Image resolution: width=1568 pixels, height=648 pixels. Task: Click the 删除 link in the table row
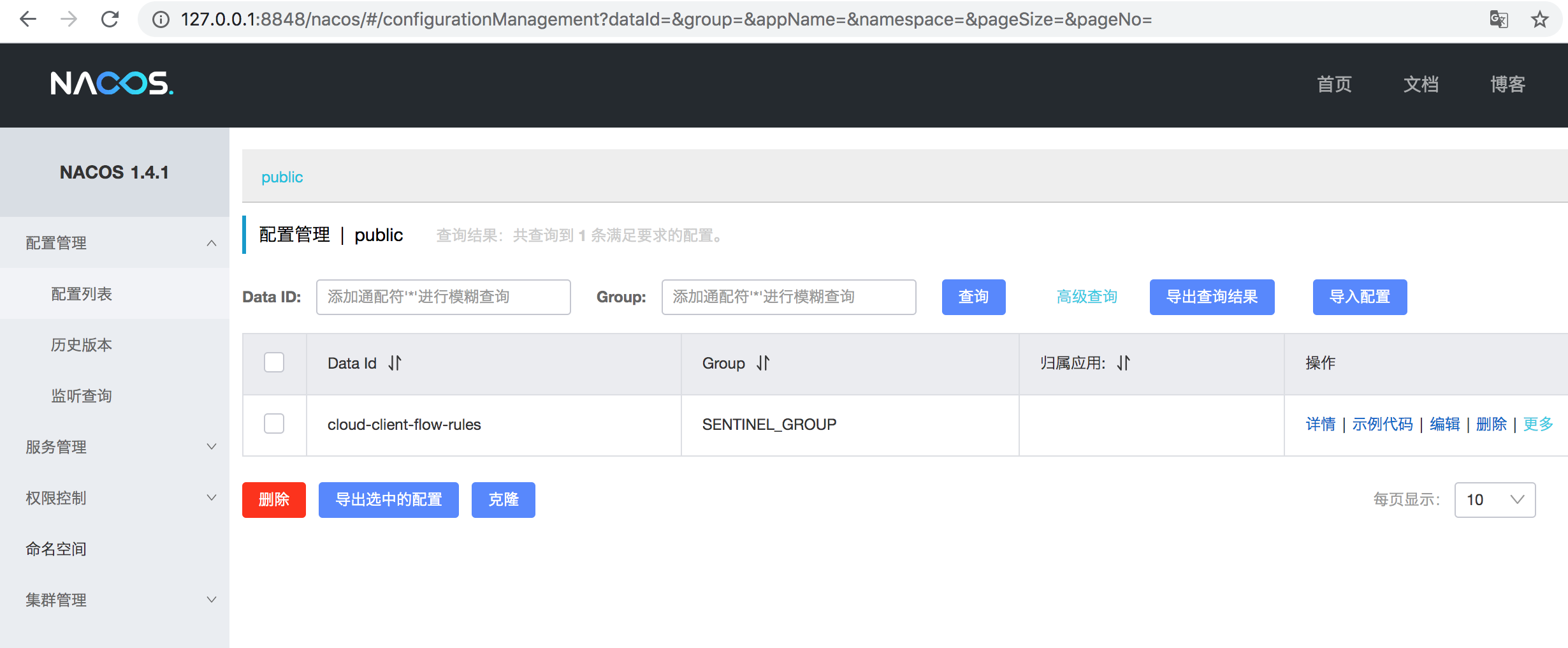(x=1492, y=424)
